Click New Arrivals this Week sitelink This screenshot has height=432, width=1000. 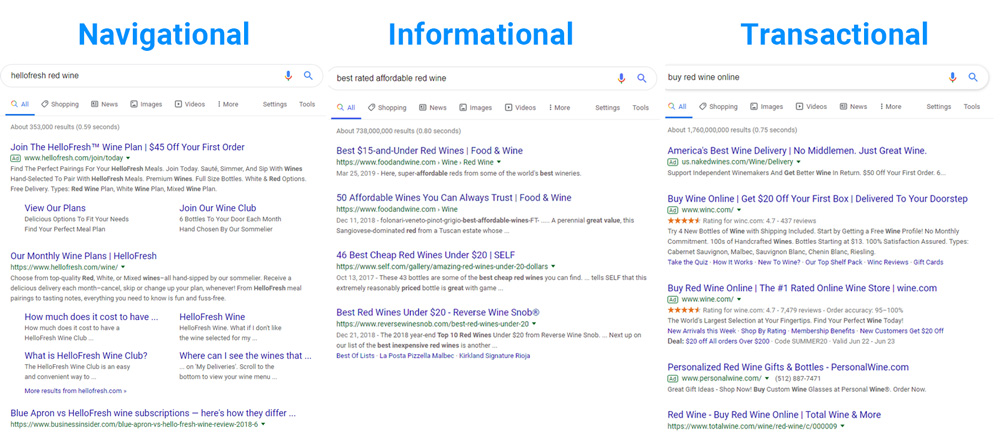coord(702,331)
